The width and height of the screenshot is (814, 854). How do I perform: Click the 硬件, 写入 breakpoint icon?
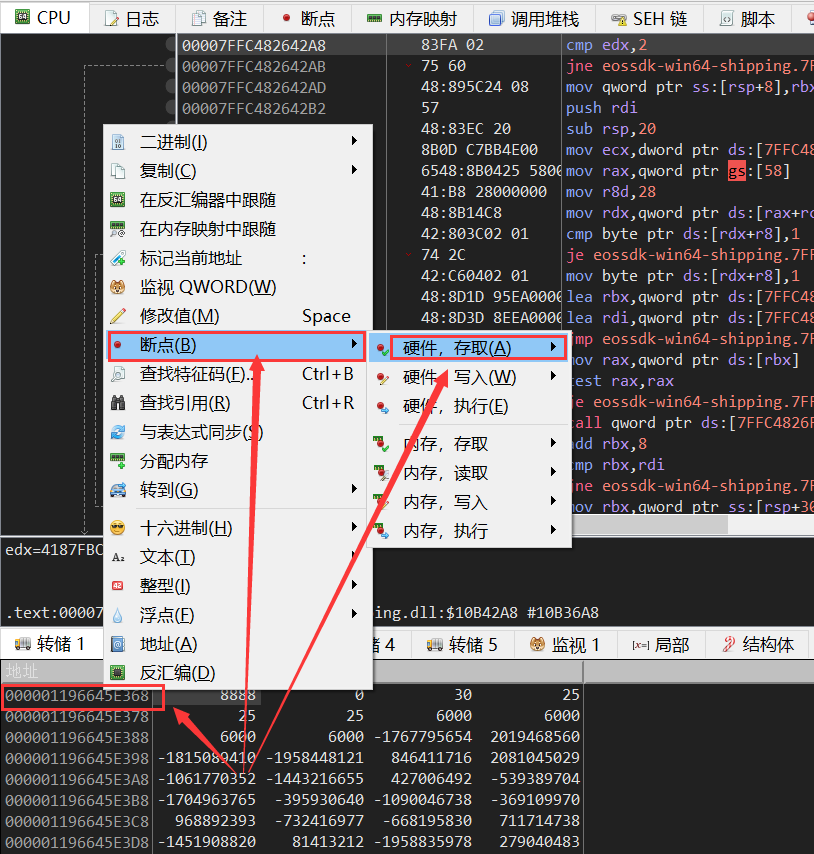click(x=383, y=377)
